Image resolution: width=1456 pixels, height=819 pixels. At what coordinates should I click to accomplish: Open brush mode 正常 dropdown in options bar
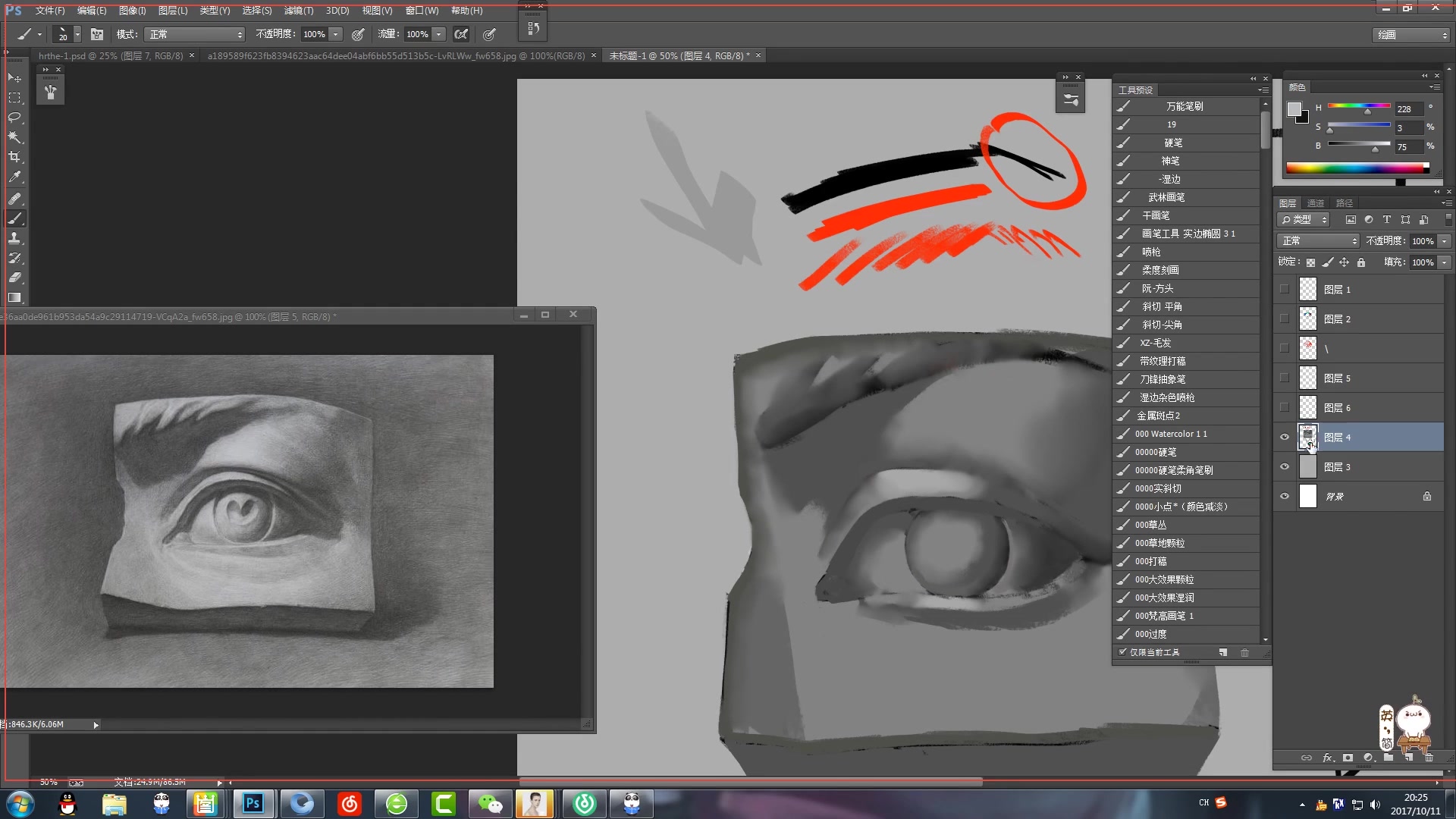pos(195,34)
